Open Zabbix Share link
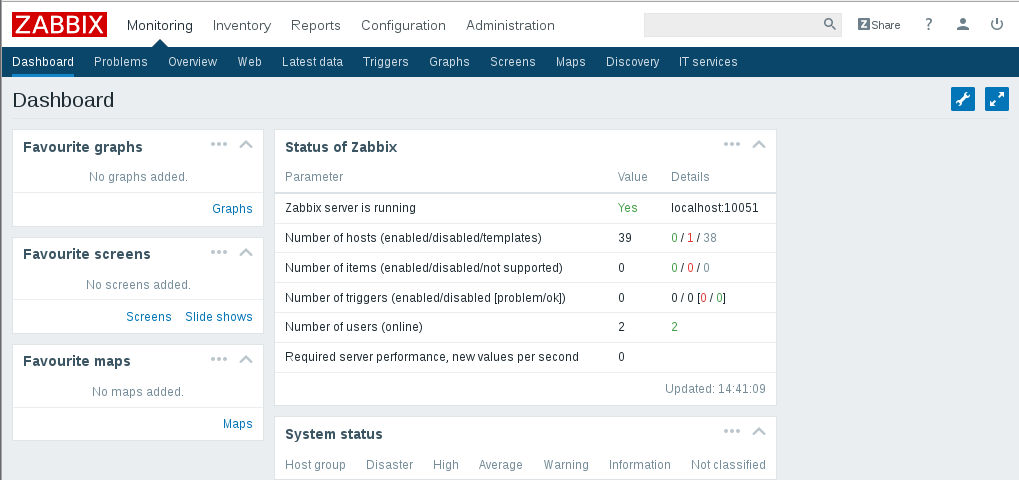The height and width of the screenshot is (480, 1019). (879, 25)
